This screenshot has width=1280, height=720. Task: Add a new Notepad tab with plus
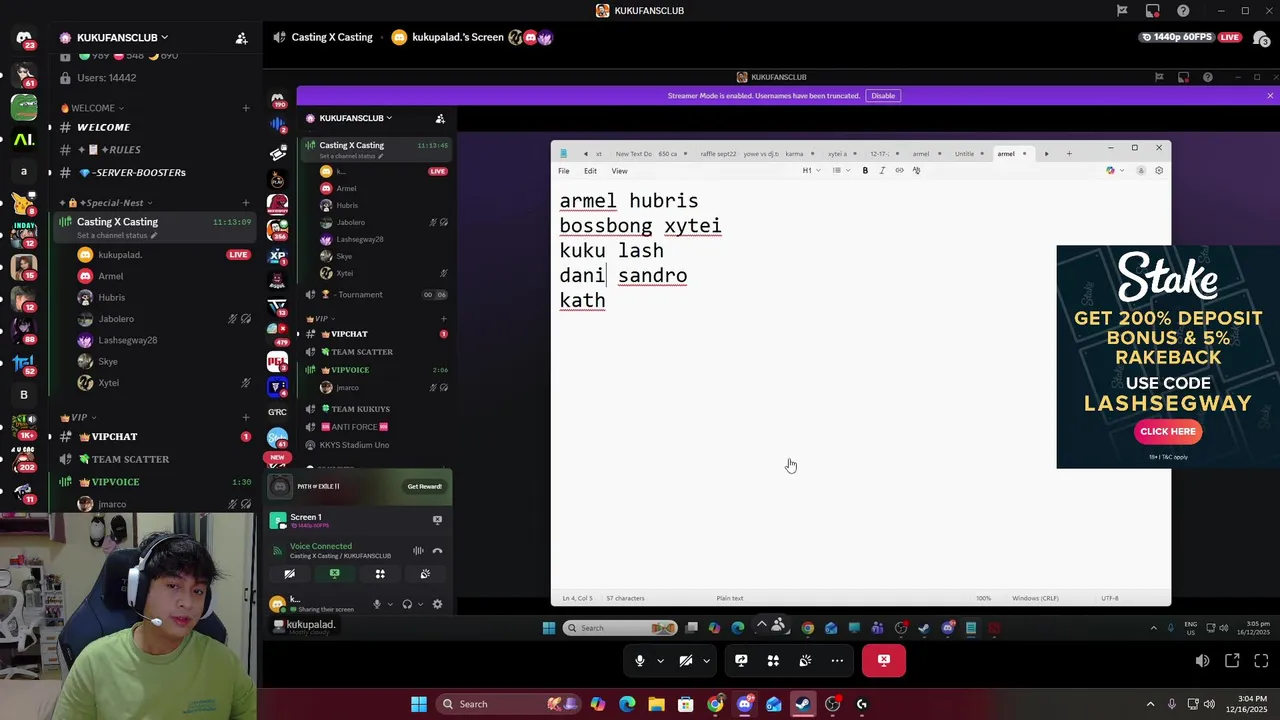pos(1069,154)
